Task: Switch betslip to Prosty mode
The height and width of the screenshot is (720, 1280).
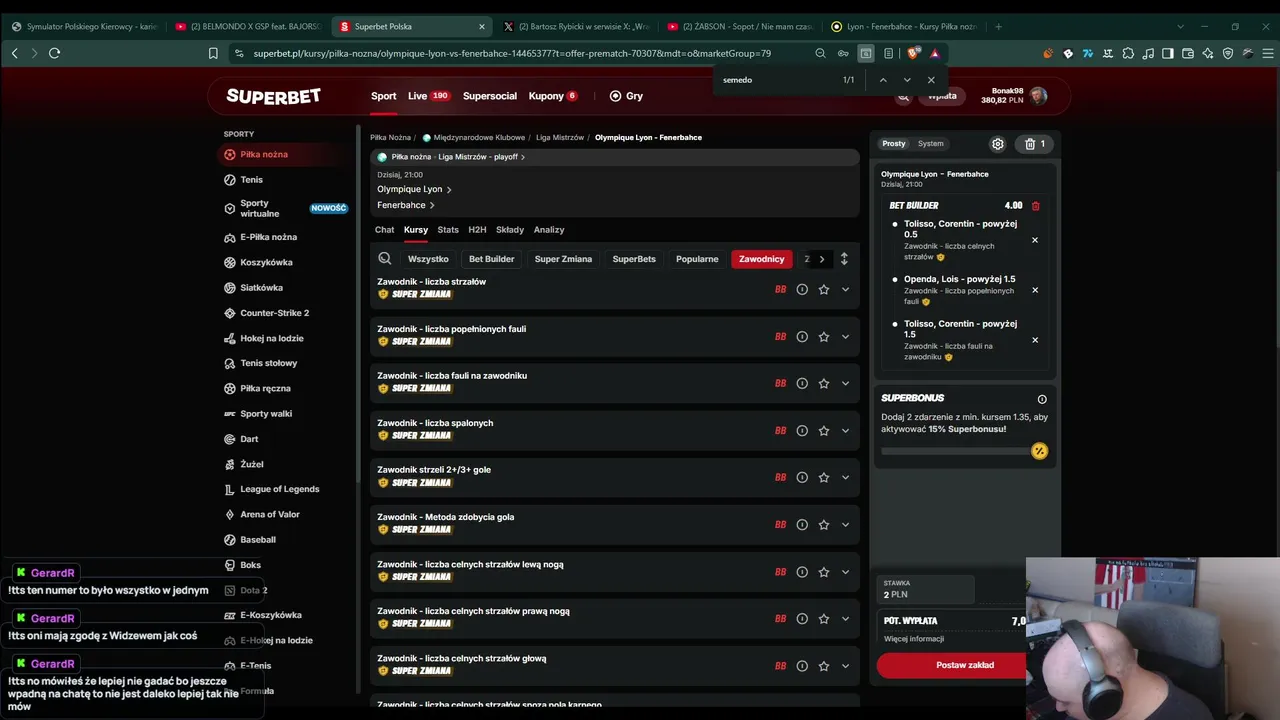Action: pos(894,144)
